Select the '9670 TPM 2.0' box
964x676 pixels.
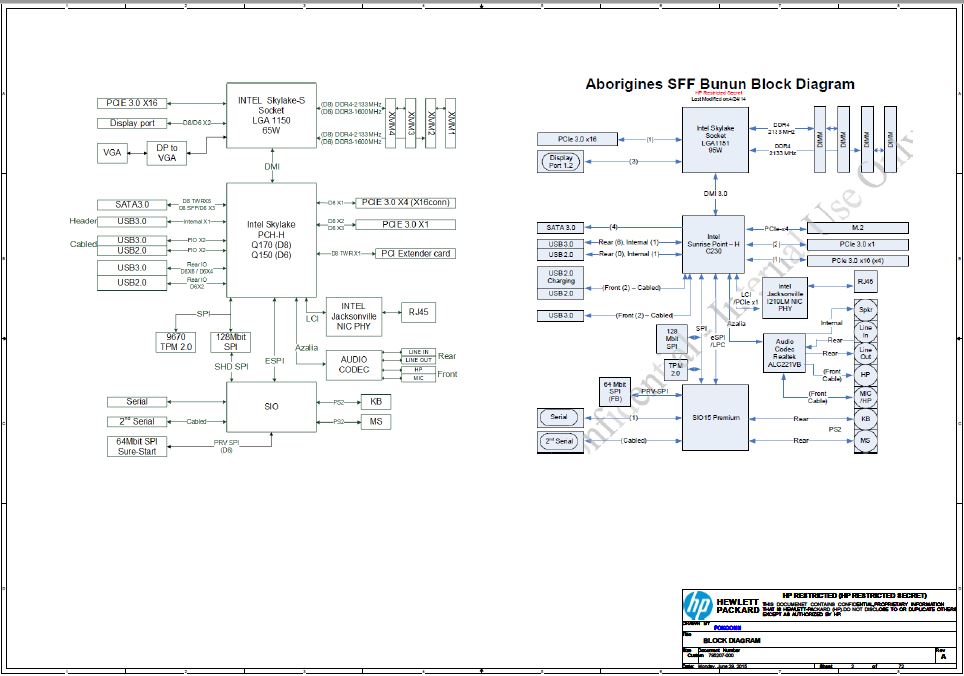(x=175, y=342)
